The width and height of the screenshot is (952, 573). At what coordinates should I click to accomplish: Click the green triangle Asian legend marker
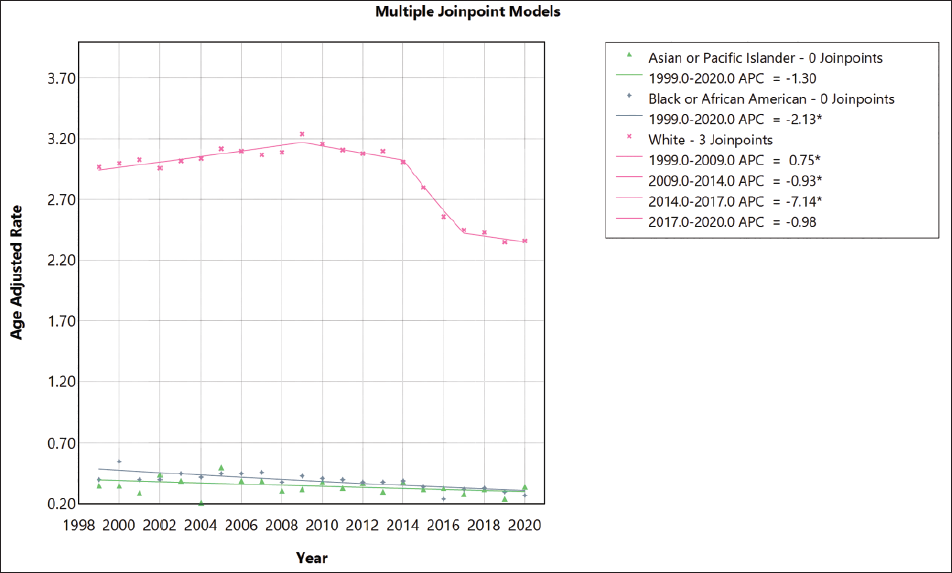[x=629, y=55]
